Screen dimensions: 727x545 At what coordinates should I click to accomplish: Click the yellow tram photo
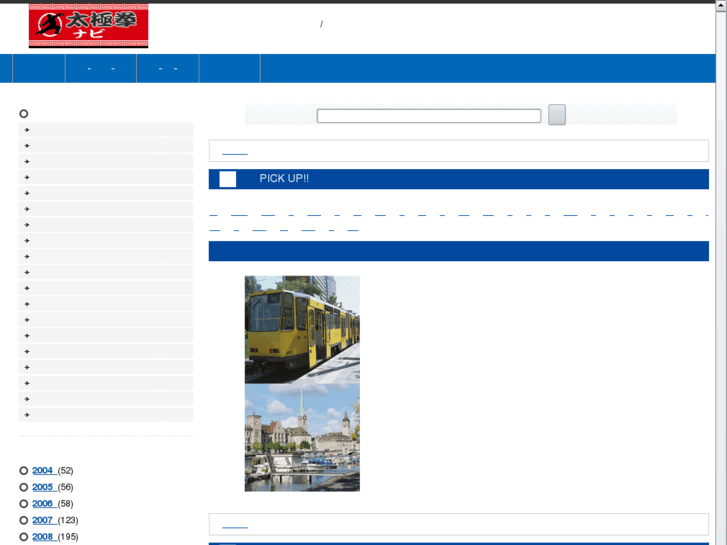point(302,330)
